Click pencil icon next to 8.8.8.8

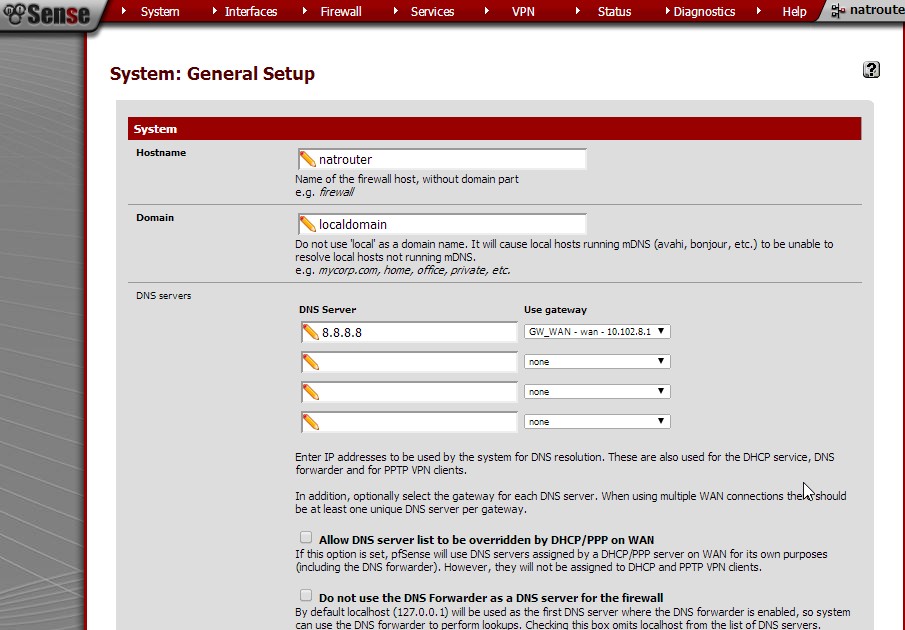click(x=311, y=332)
